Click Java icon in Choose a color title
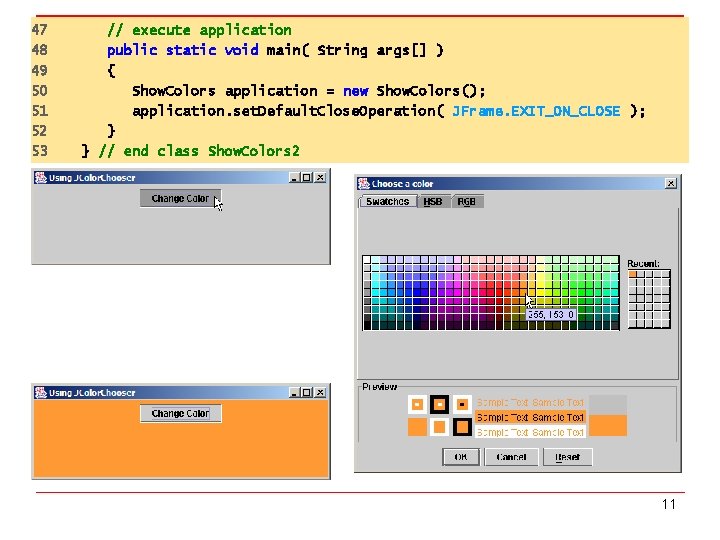720x540 pixels. [x=364, y=183]
